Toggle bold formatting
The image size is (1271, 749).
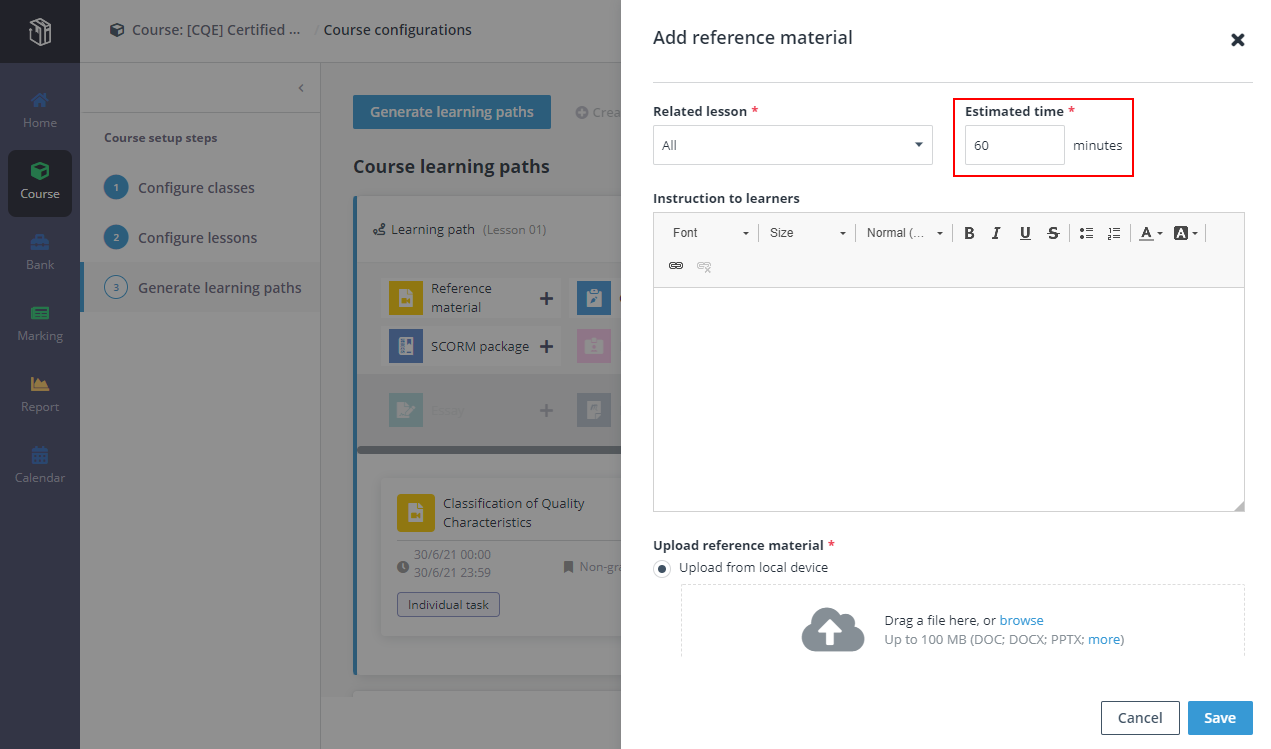tap(969, 233)
